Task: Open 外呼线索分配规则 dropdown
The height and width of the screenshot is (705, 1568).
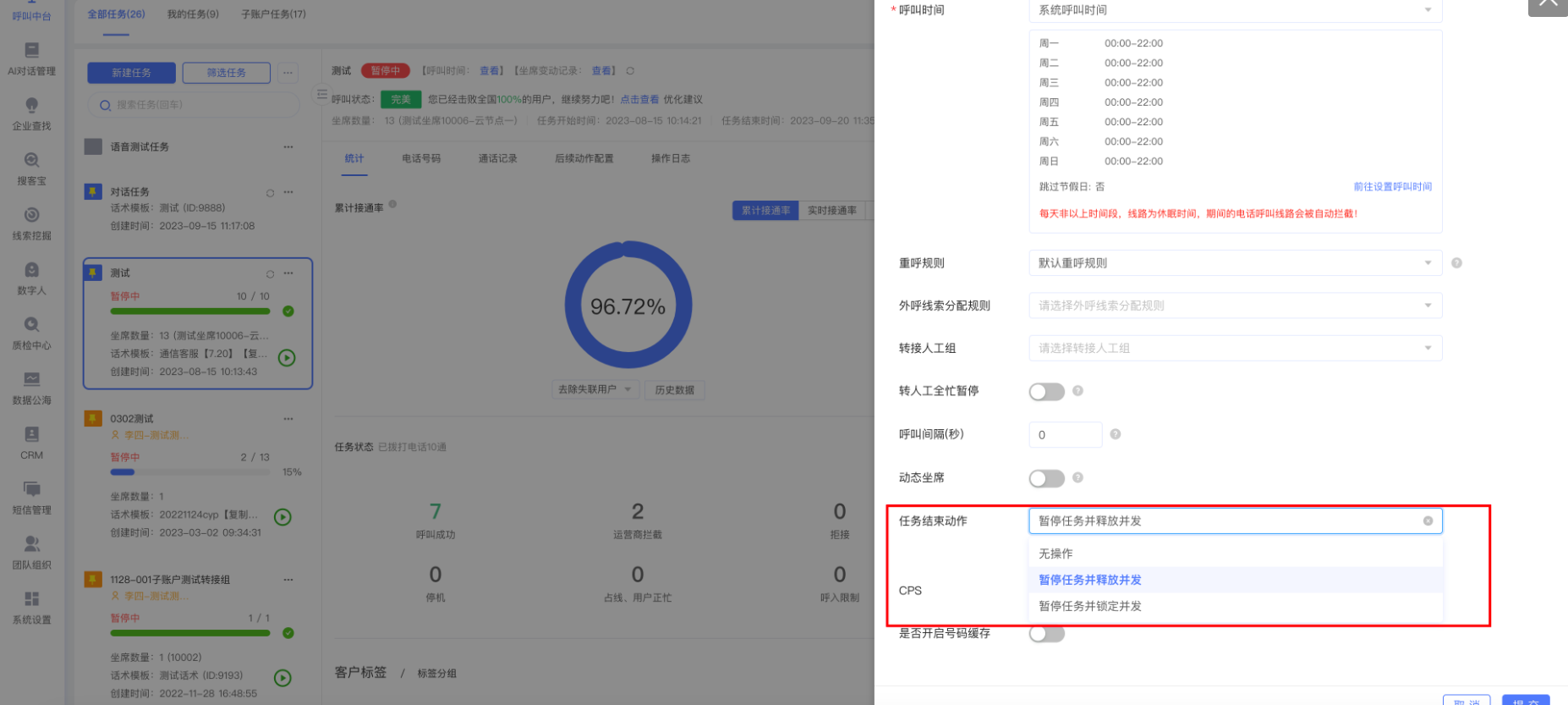Action: pyautogui.click(x=1235, y=306)
